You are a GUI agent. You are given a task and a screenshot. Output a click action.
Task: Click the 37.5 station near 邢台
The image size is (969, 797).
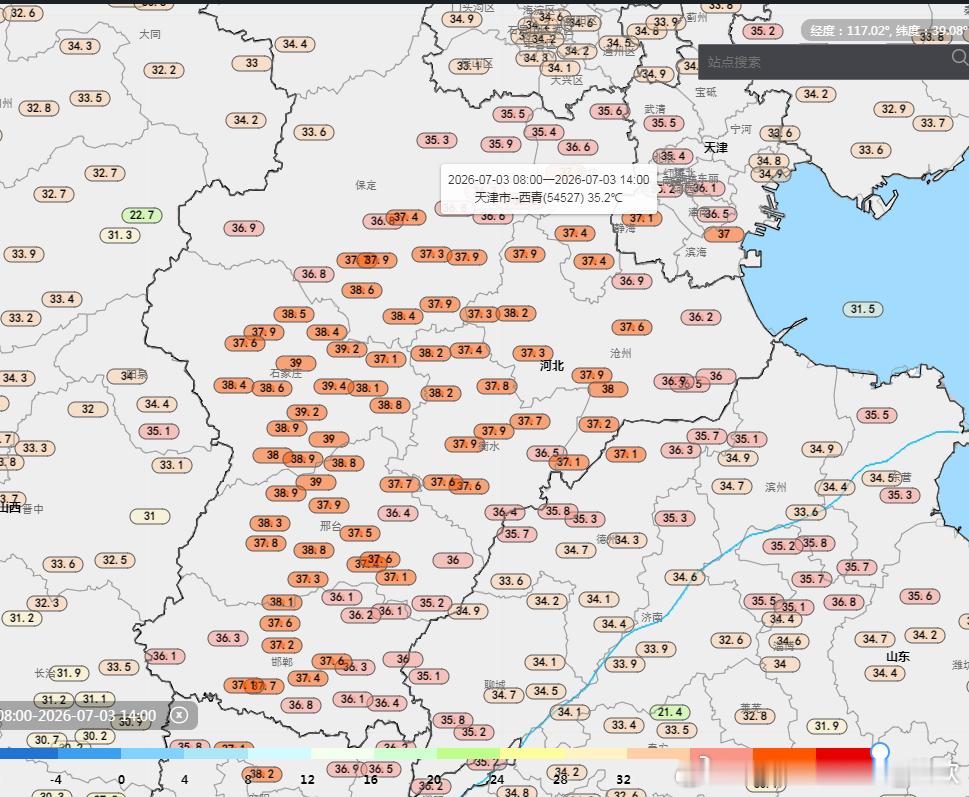(x=360, y=533)
